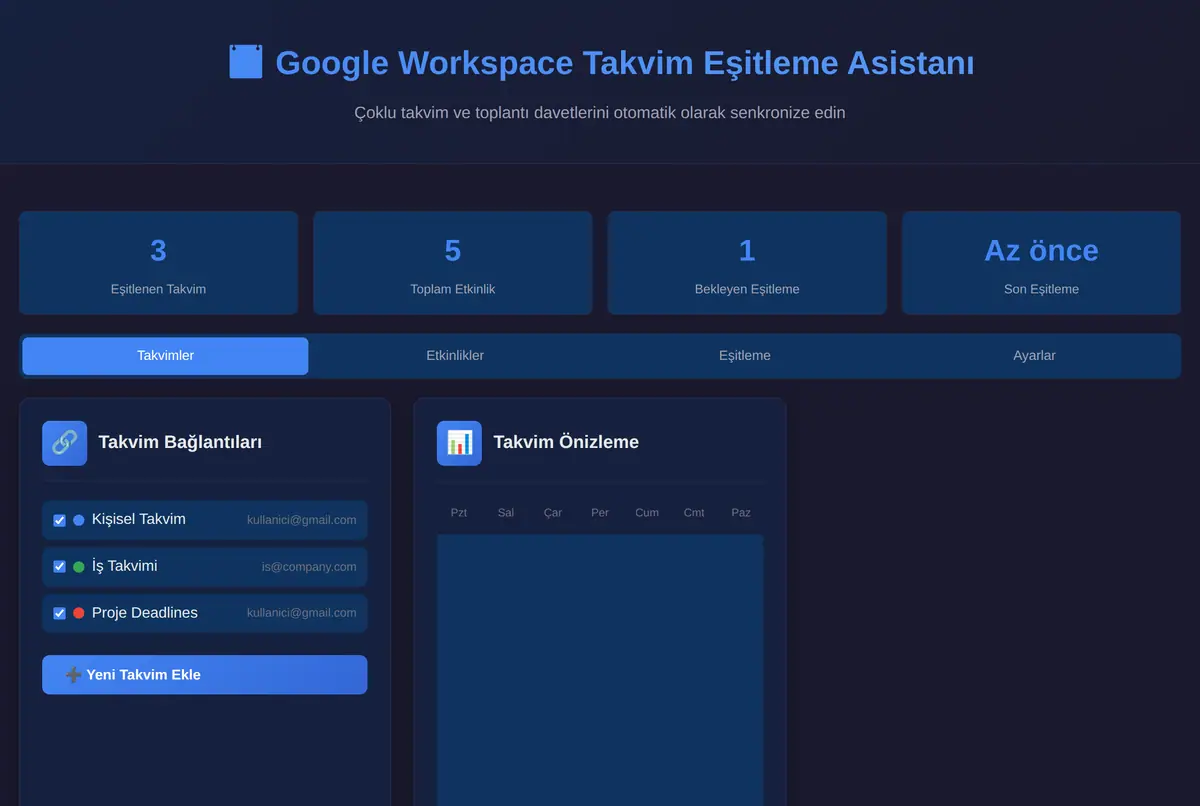
Task: Click the İş Takvimi label
Action: click(124, 567)
